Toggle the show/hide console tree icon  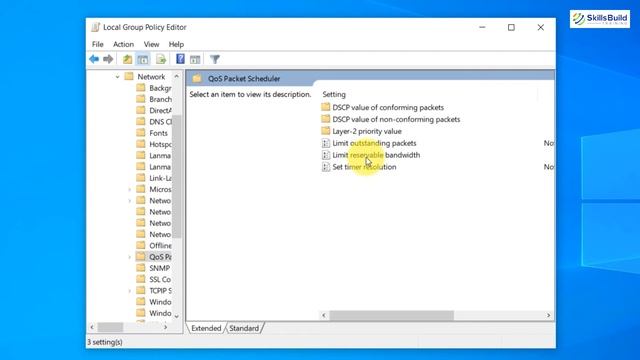click(x=143, y=59)
